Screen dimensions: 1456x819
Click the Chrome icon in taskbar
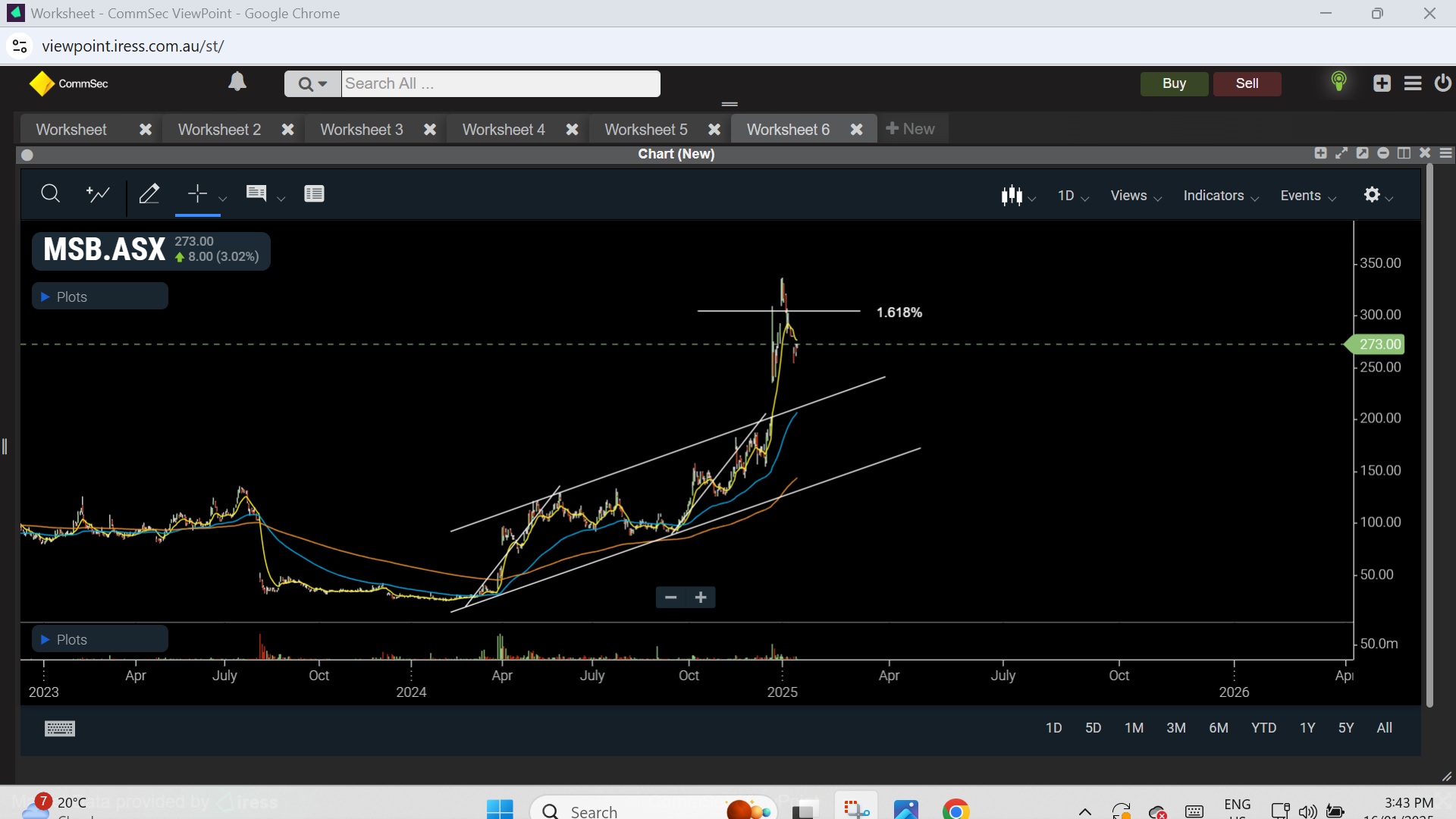pyautogui.click(x=956, y=810)
